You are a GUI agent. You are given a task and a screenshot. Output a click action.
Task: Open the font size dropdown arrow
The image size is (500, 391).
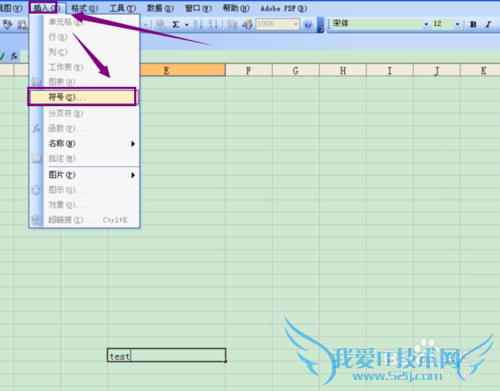[457, 24]
